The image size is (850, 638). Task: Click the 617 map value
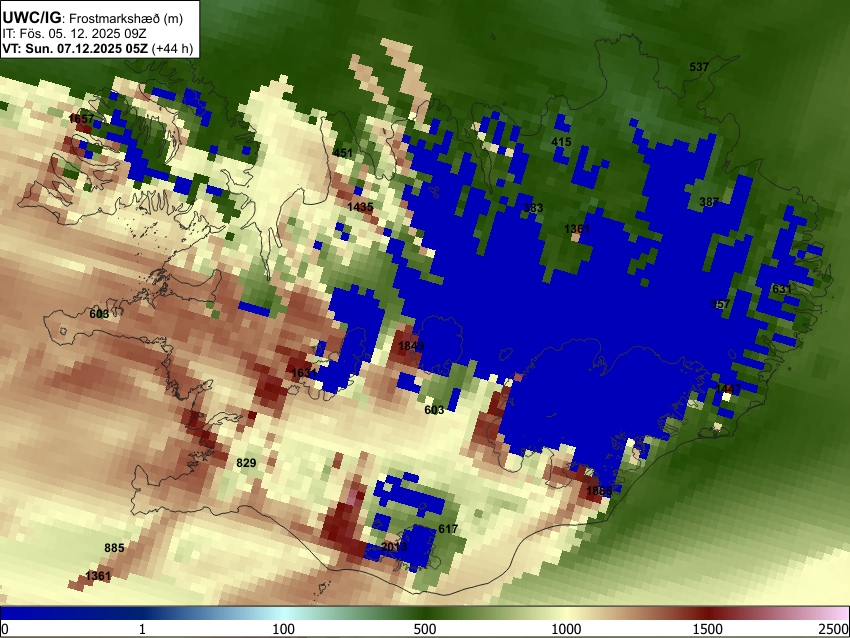448,529
